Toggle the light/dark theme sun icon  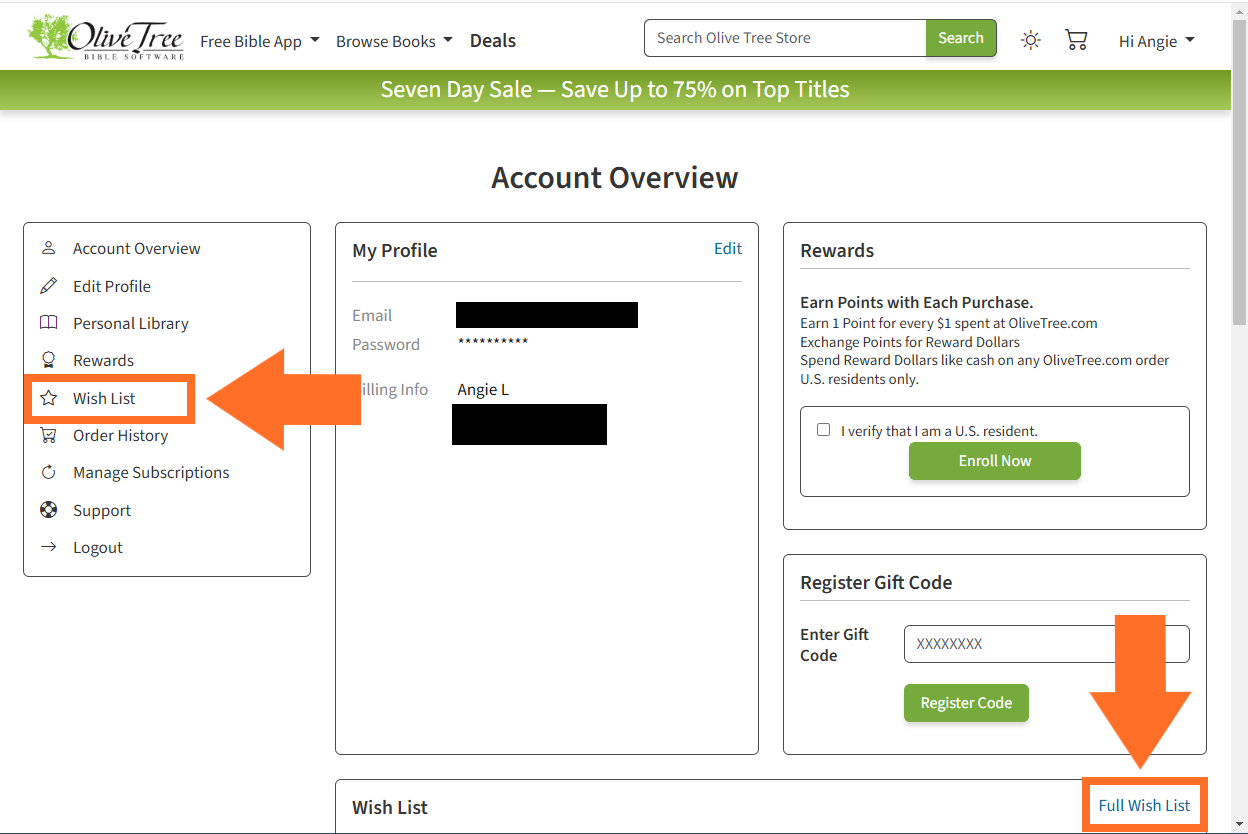[x=1030, y=40]
